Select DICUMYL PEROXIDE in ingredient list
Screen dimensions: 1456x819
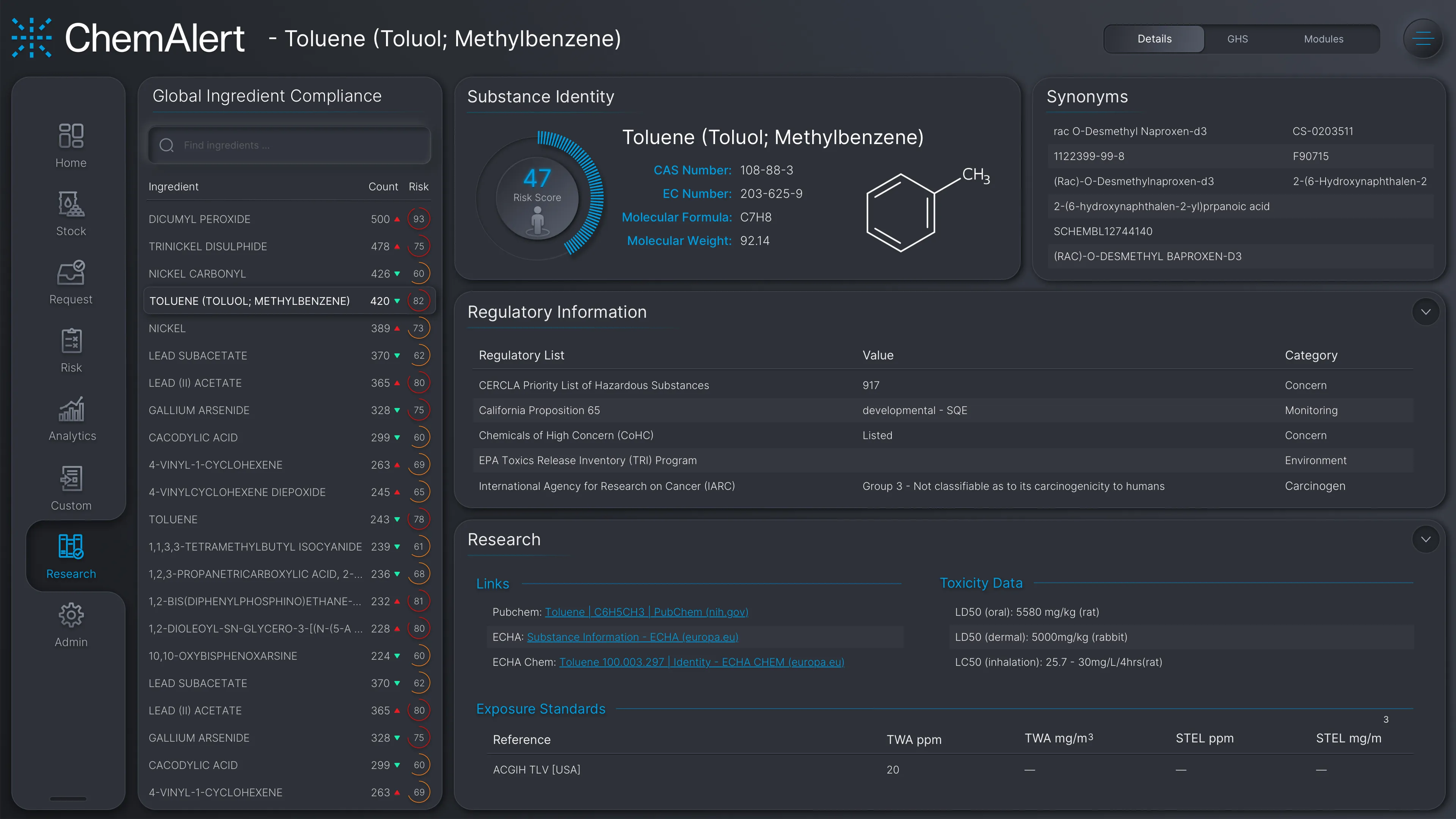pyautogui.click(x=199, y=219)
